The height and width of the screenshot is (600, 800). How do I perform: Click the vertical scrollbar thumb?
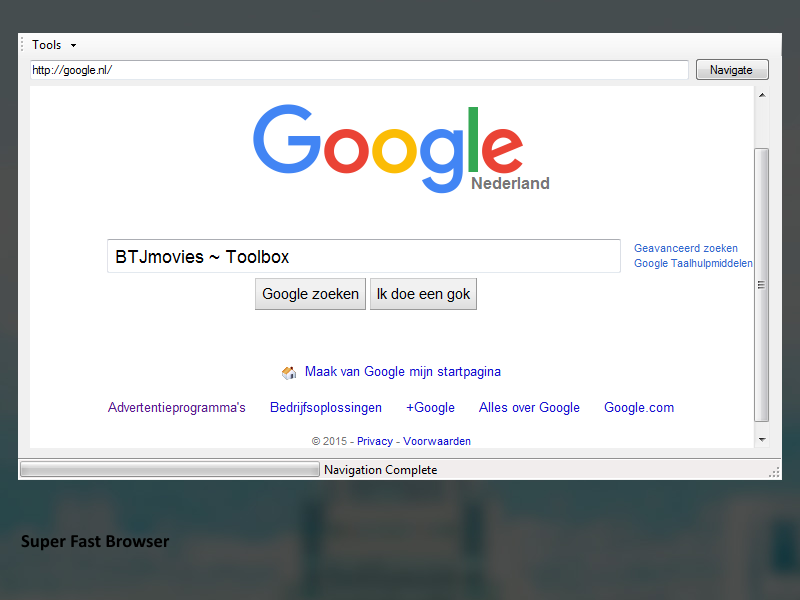(762, 285)
